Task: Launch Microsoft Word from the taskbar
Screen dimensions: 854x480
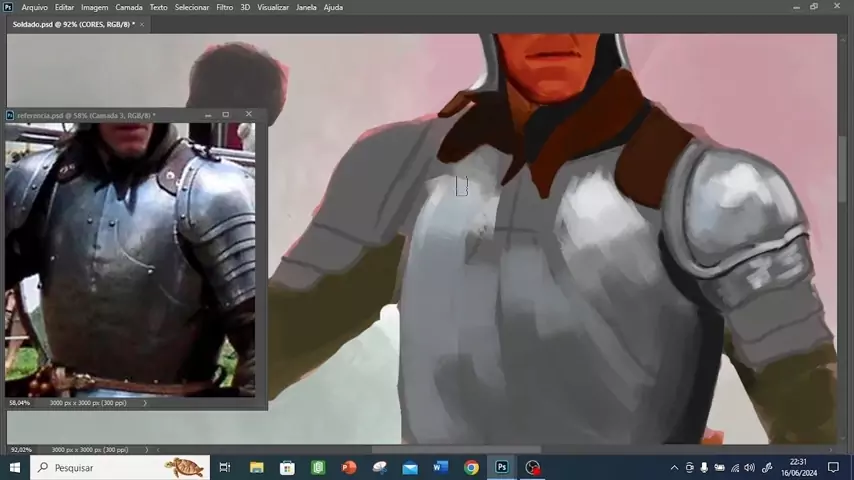Action: coord(441,467)
